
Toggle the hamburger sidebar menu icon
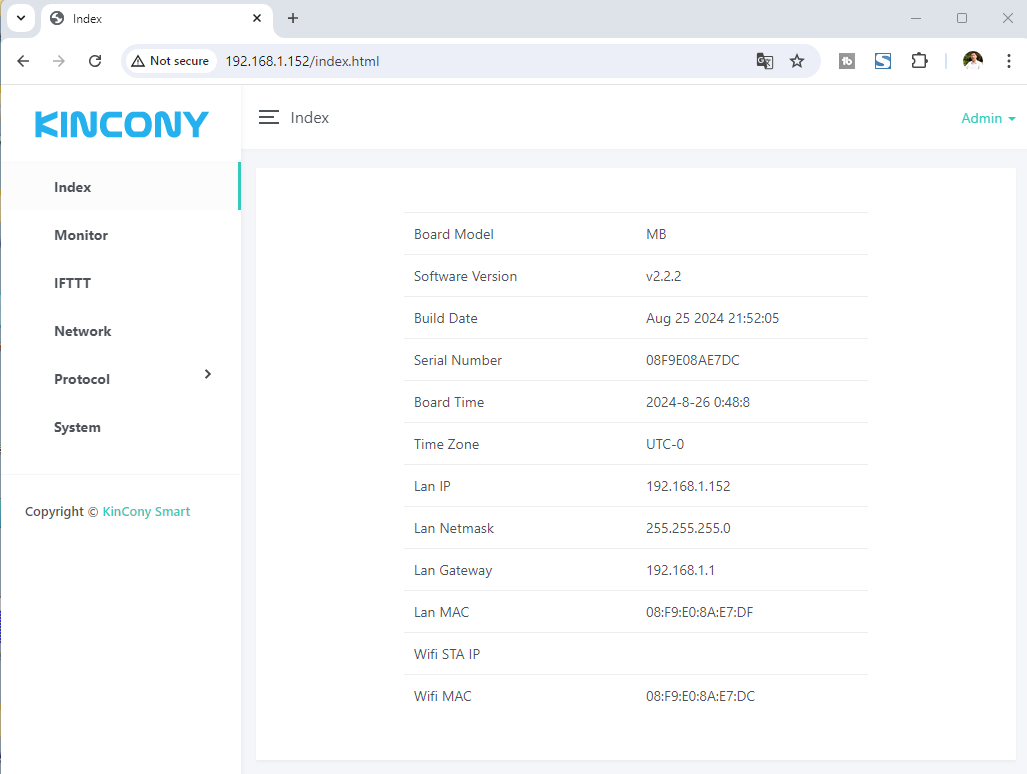pos(268,118)
